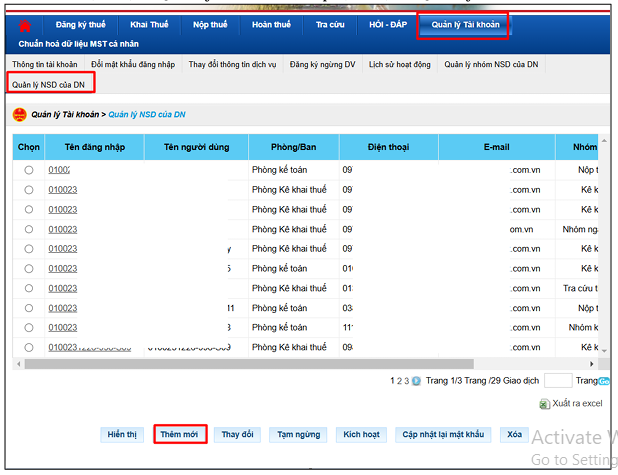This screenshot has width=618, height=475.
Task: Open the Tra cứu menu
Action: tap(330, 24)
